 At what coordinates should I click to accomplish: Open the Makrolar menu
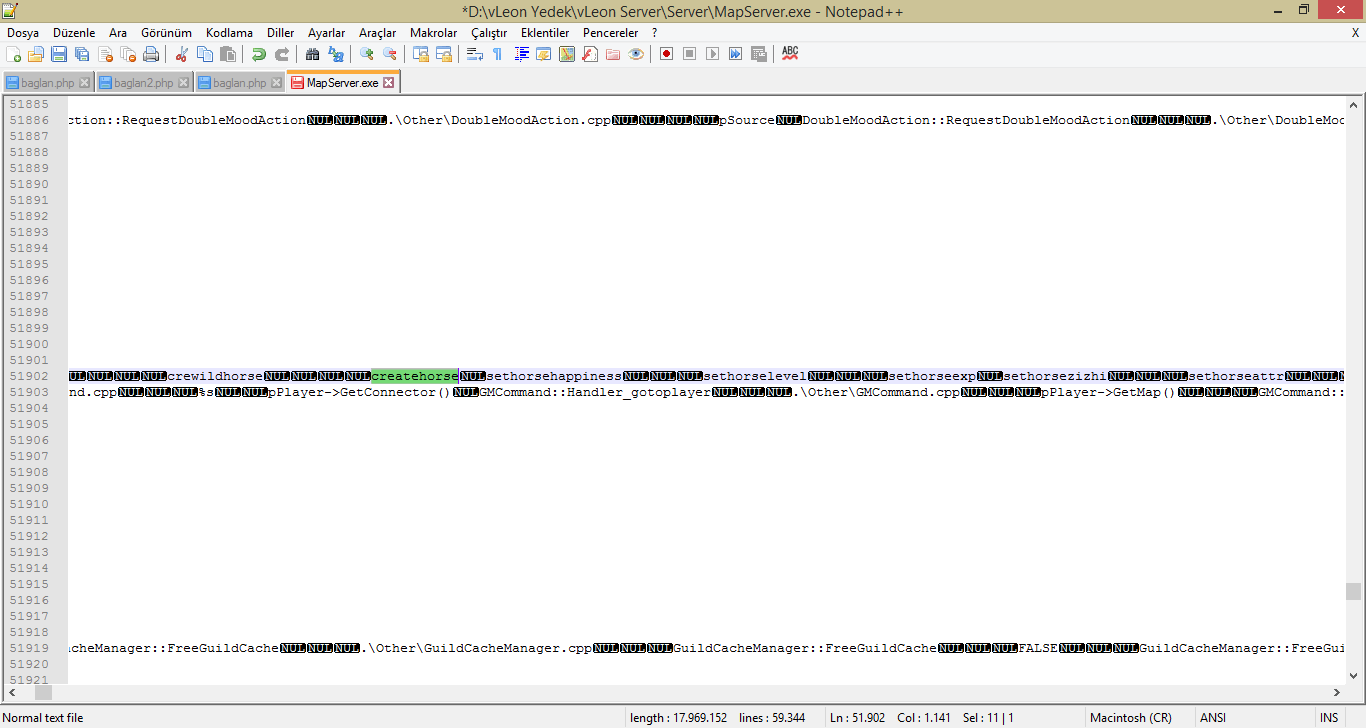[x=434, y=33]
